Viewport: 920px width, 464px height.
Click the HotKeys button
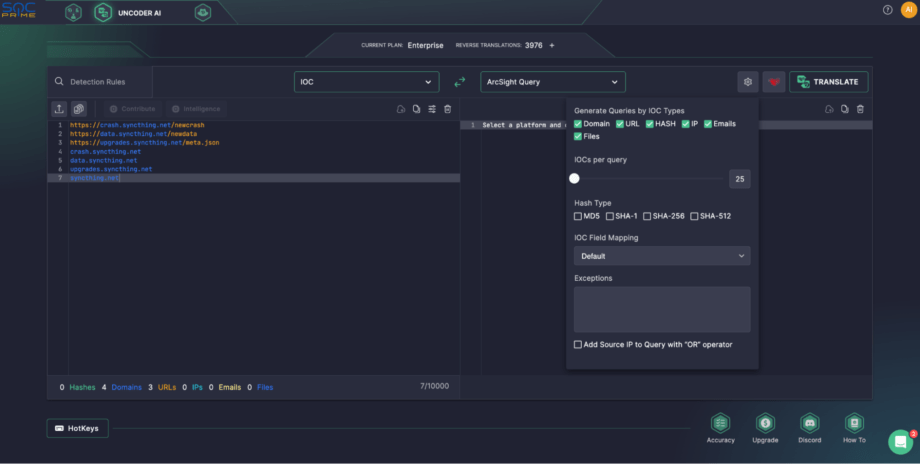pyautogui.click(x=78, y=428)
